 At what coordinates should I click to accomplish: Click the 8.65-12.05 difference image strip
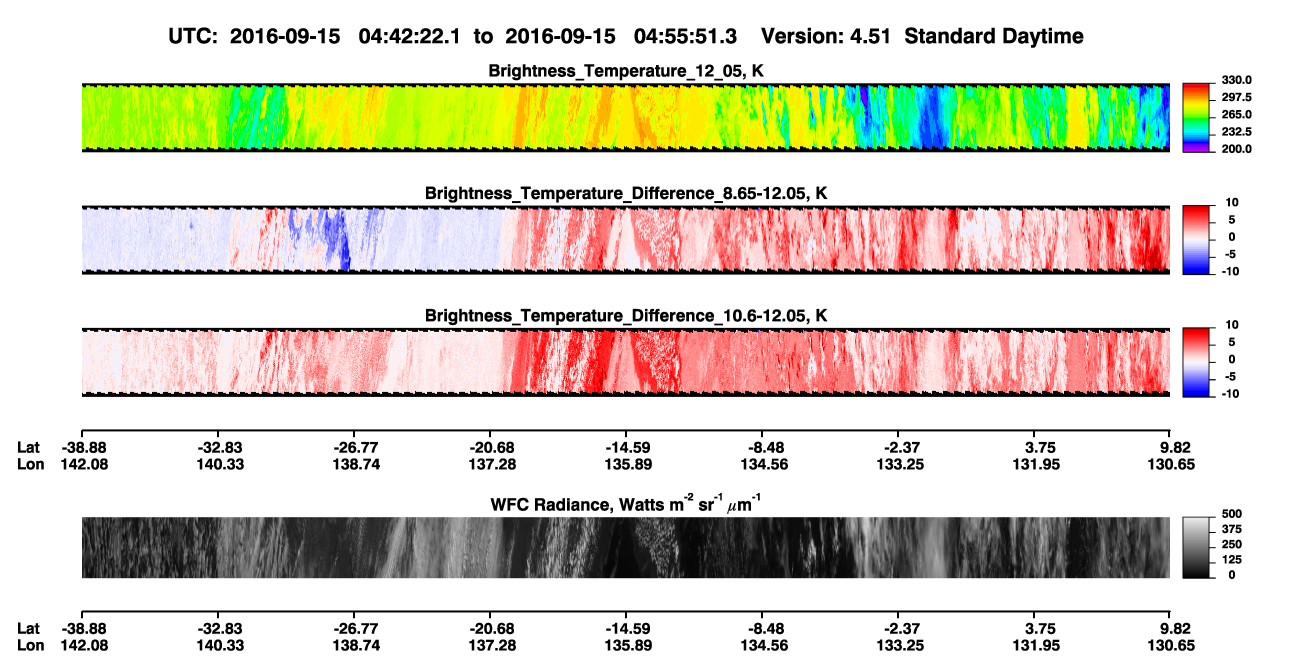click(626, 239)
